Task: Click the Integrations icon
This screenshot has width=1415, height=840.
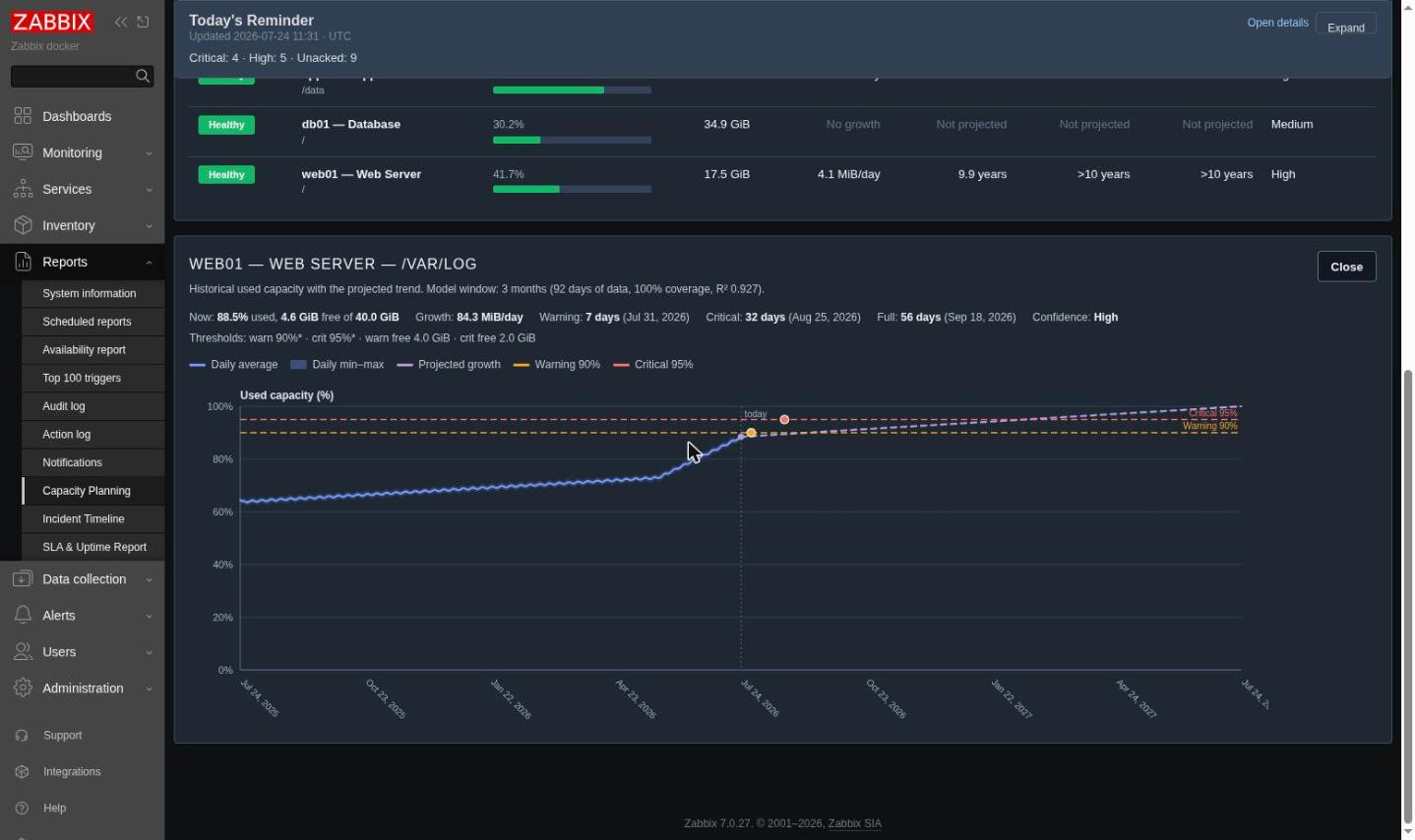Action: tap(23, 772)
